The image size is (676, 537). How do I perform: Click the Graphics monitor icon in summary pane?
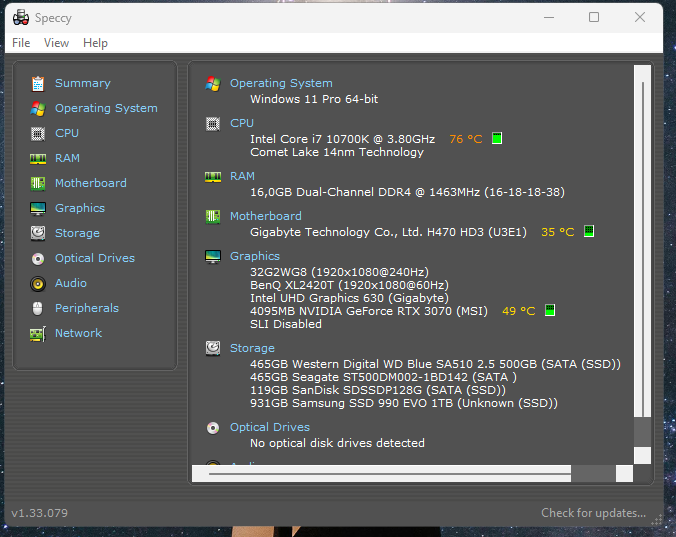tap(213, 256)
